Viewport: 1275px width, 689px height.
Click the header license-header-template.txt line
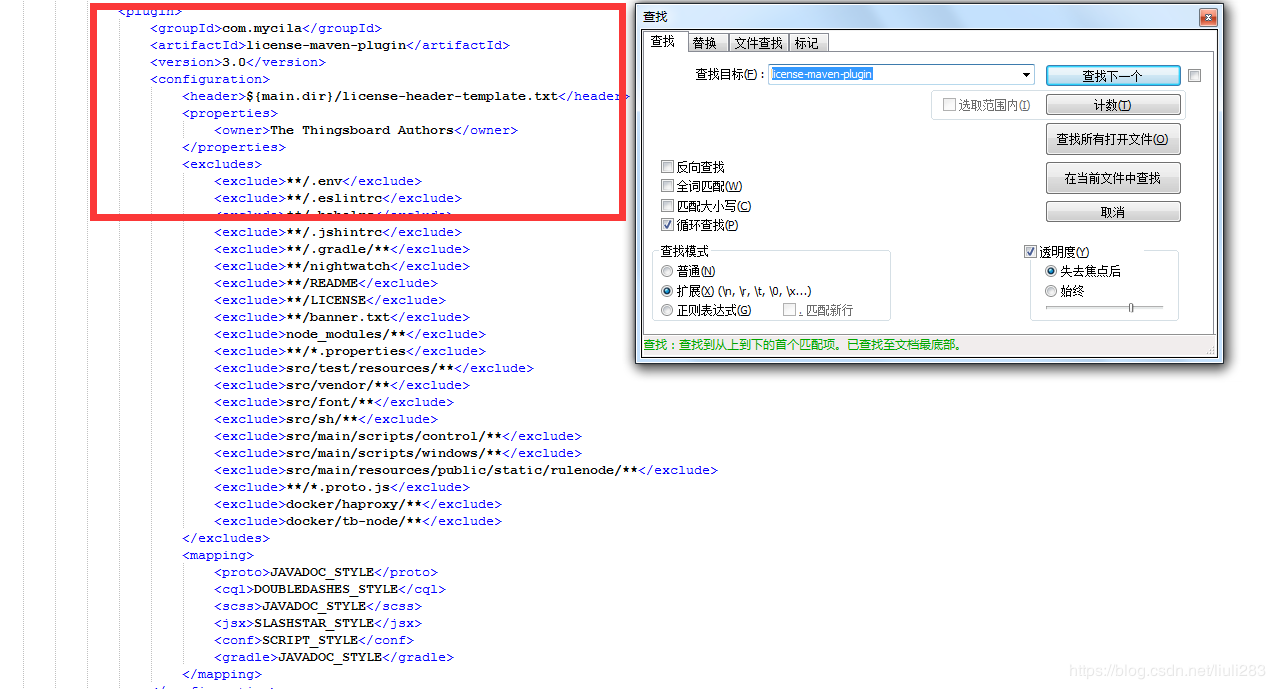tap(406, 96)
